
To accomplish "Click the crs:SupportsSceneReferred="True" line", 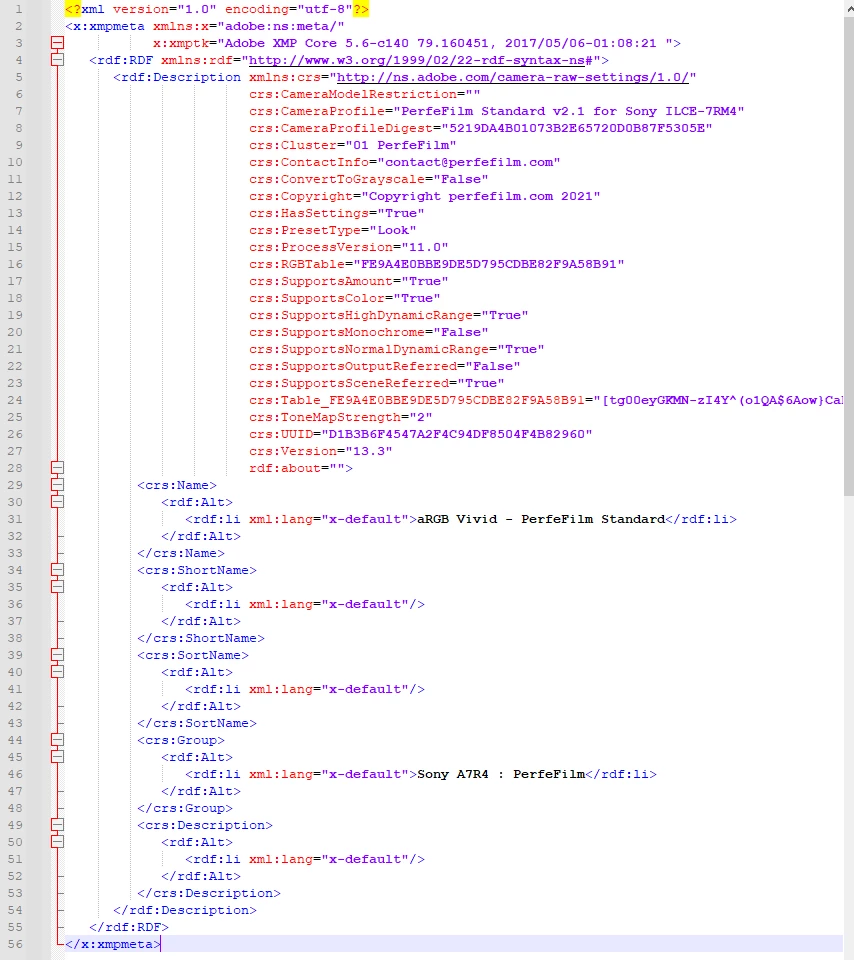I will click(376, 383).
